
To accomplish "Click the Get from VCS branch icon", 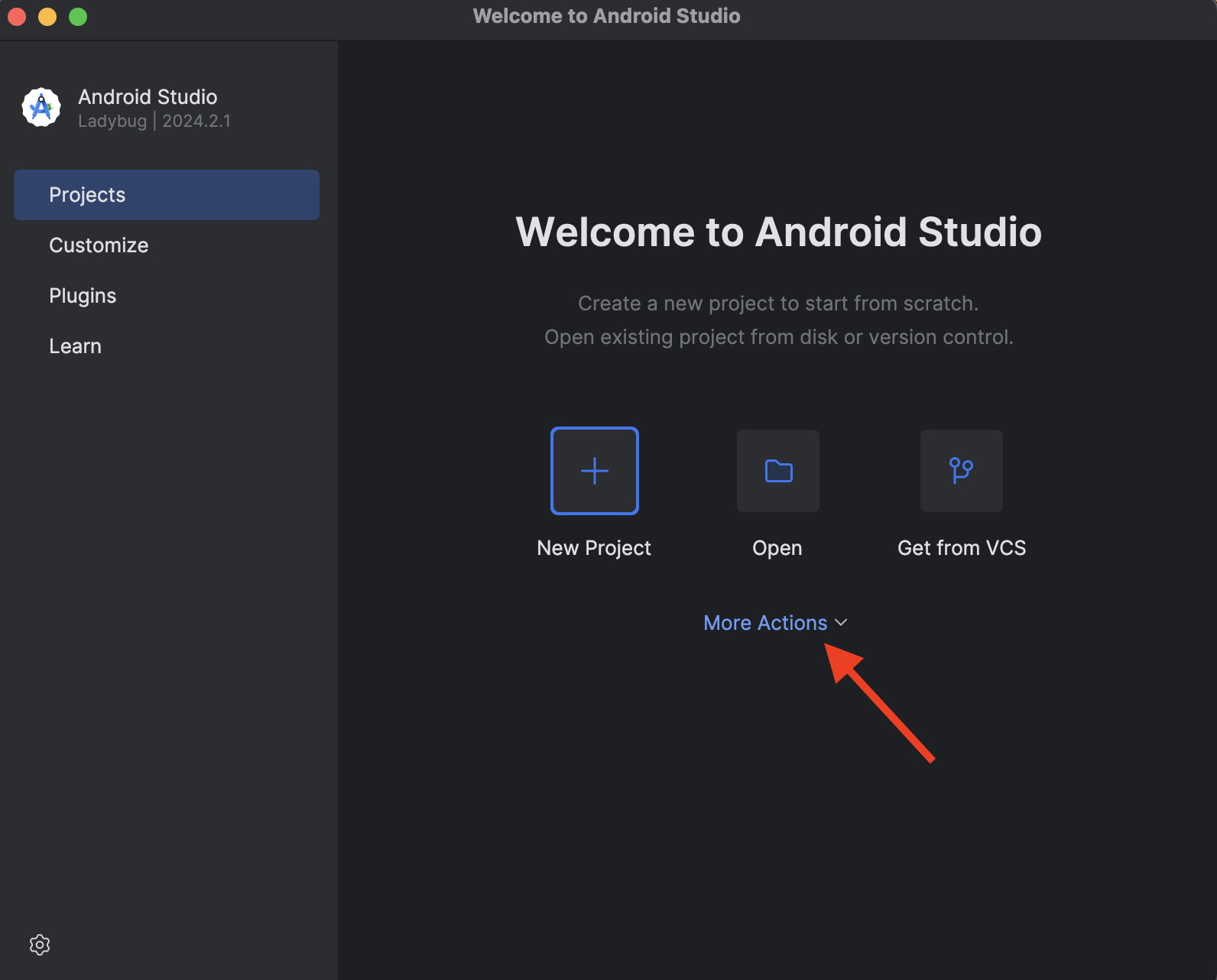I will (962, 471).
